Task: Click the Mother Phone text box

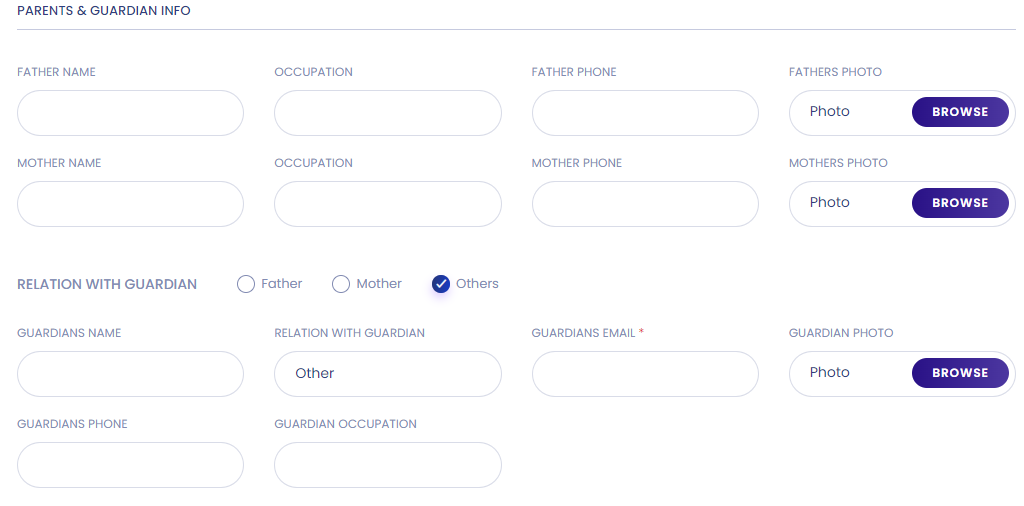Action: (x=645, y=204)
